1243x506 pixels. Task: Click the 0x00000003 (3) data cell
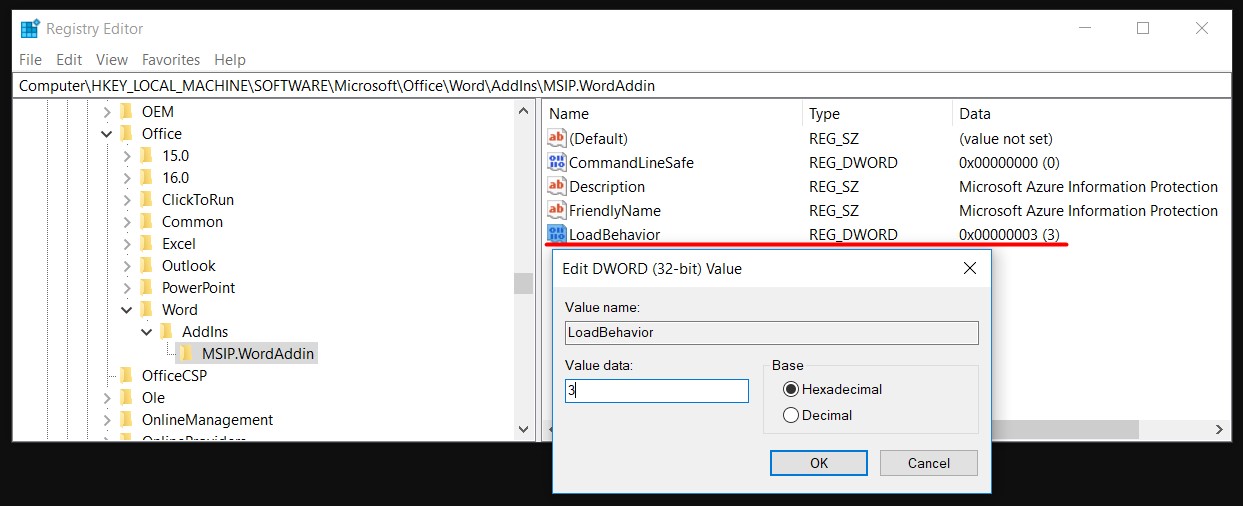pyautogui.click(x=1009, y=235)
